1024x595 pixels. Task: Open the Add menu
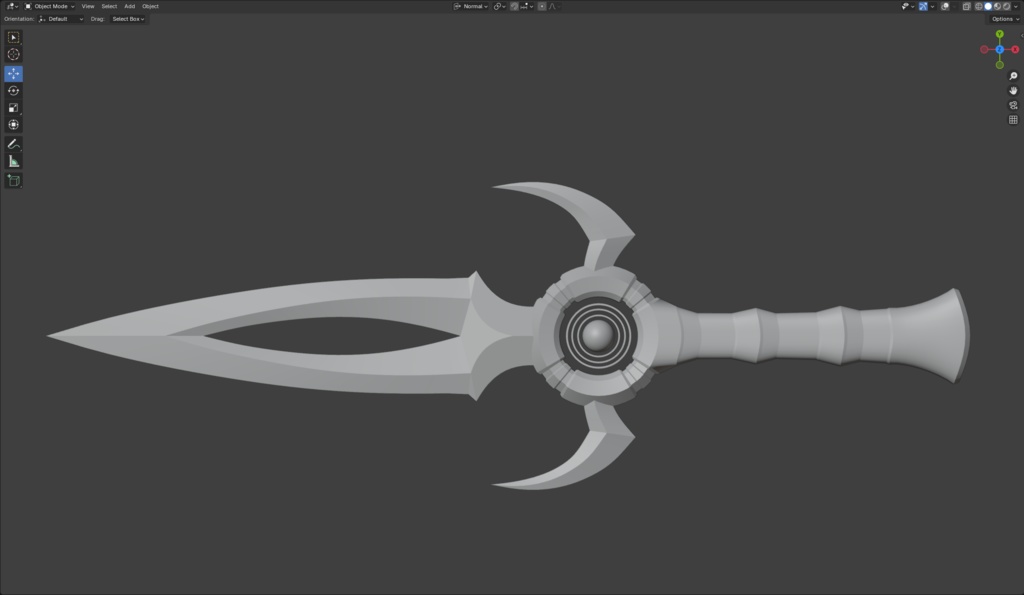point(128,5)
